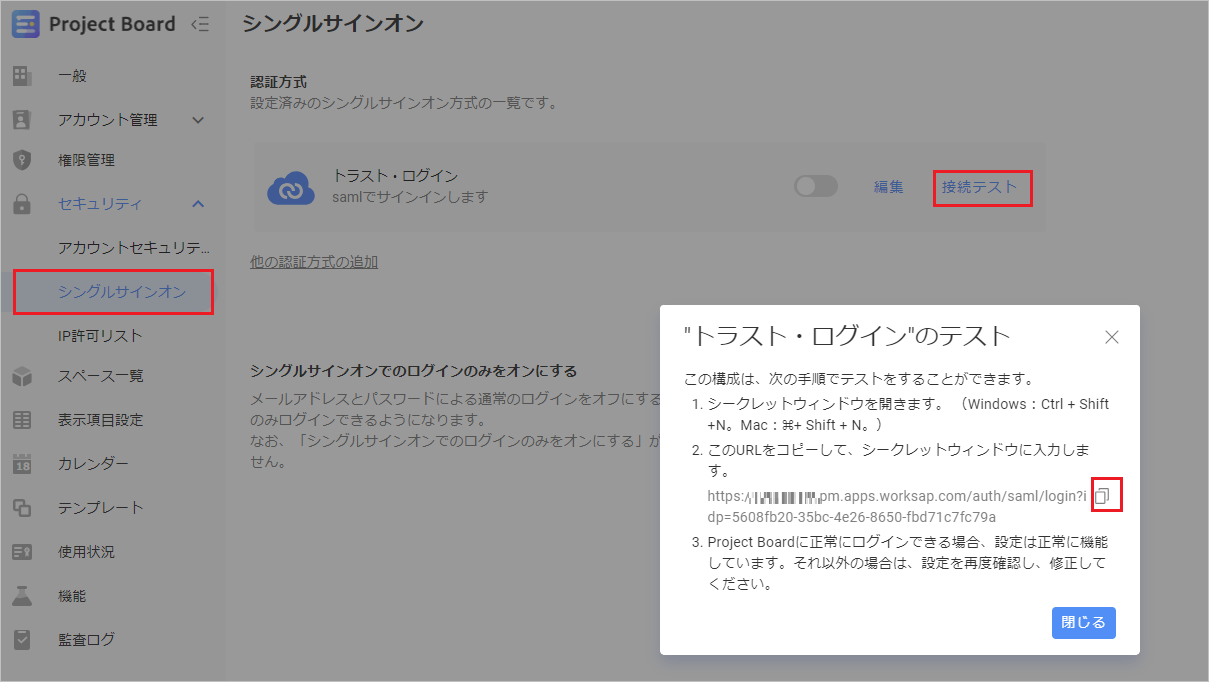The width and height of the screenshot is (1209, 682).
Task: Open the IP許可リスト submenu item
Action: point(100,336)
